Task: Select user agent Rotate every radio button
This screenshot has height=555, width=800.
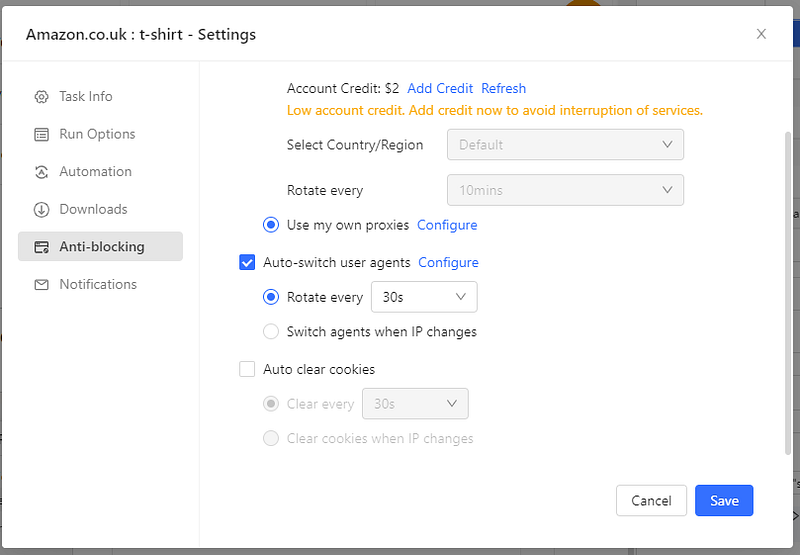Action: coord(271,297)
